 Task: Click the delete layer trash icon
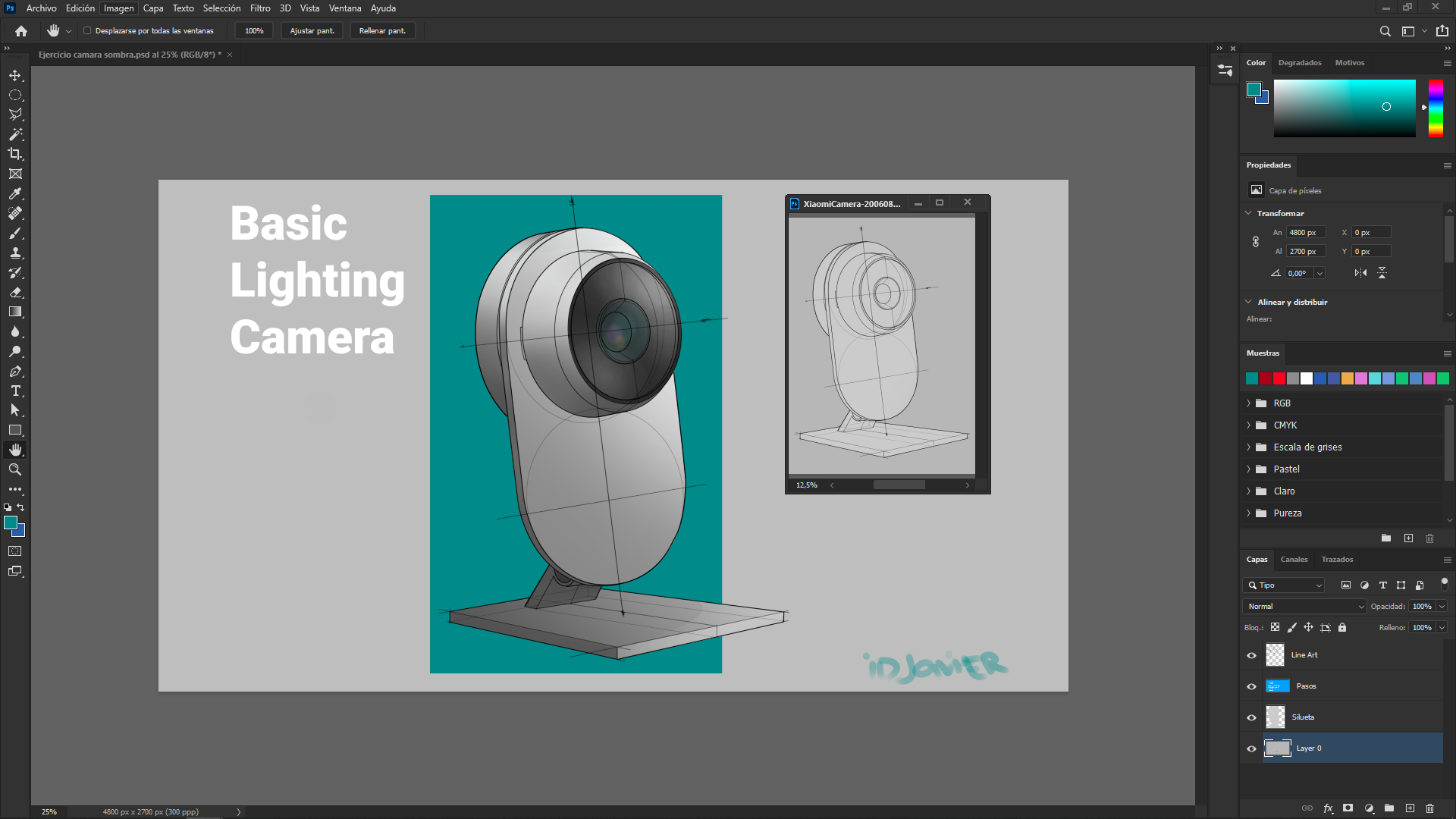click(1429, 808)
